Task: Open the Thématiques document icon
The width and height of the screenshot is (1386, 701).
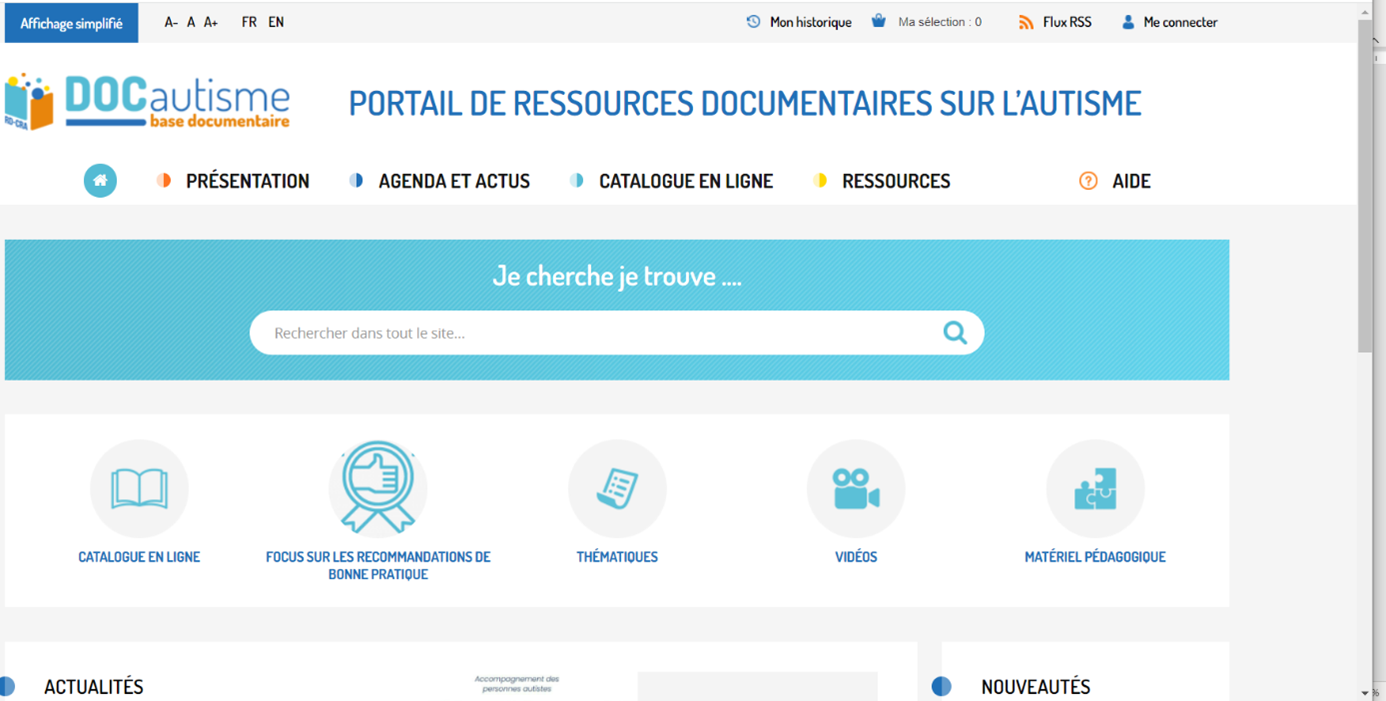Action: 617,489
